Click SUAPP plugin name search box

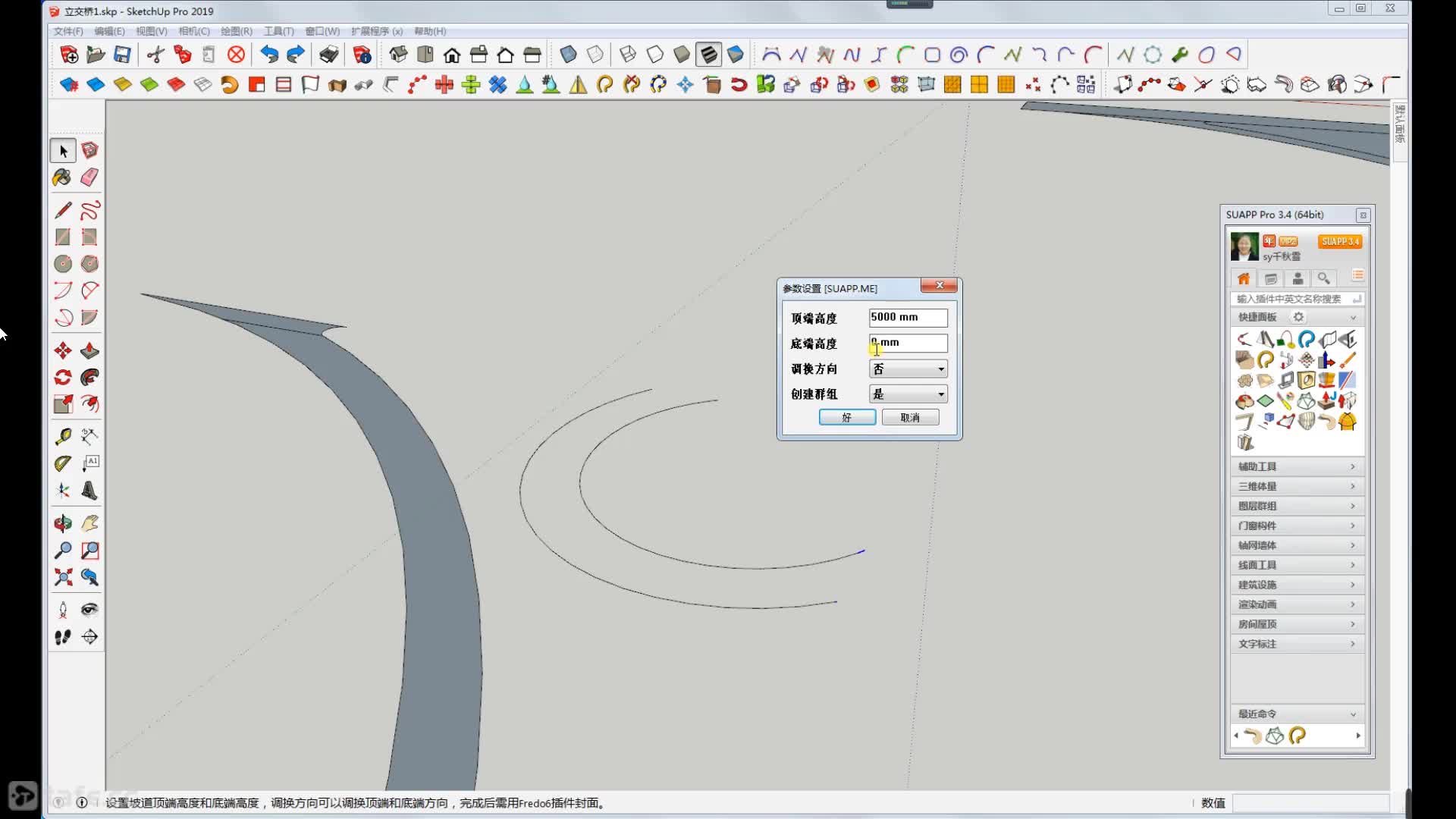pyautogui.click(x=1297, y=299)
